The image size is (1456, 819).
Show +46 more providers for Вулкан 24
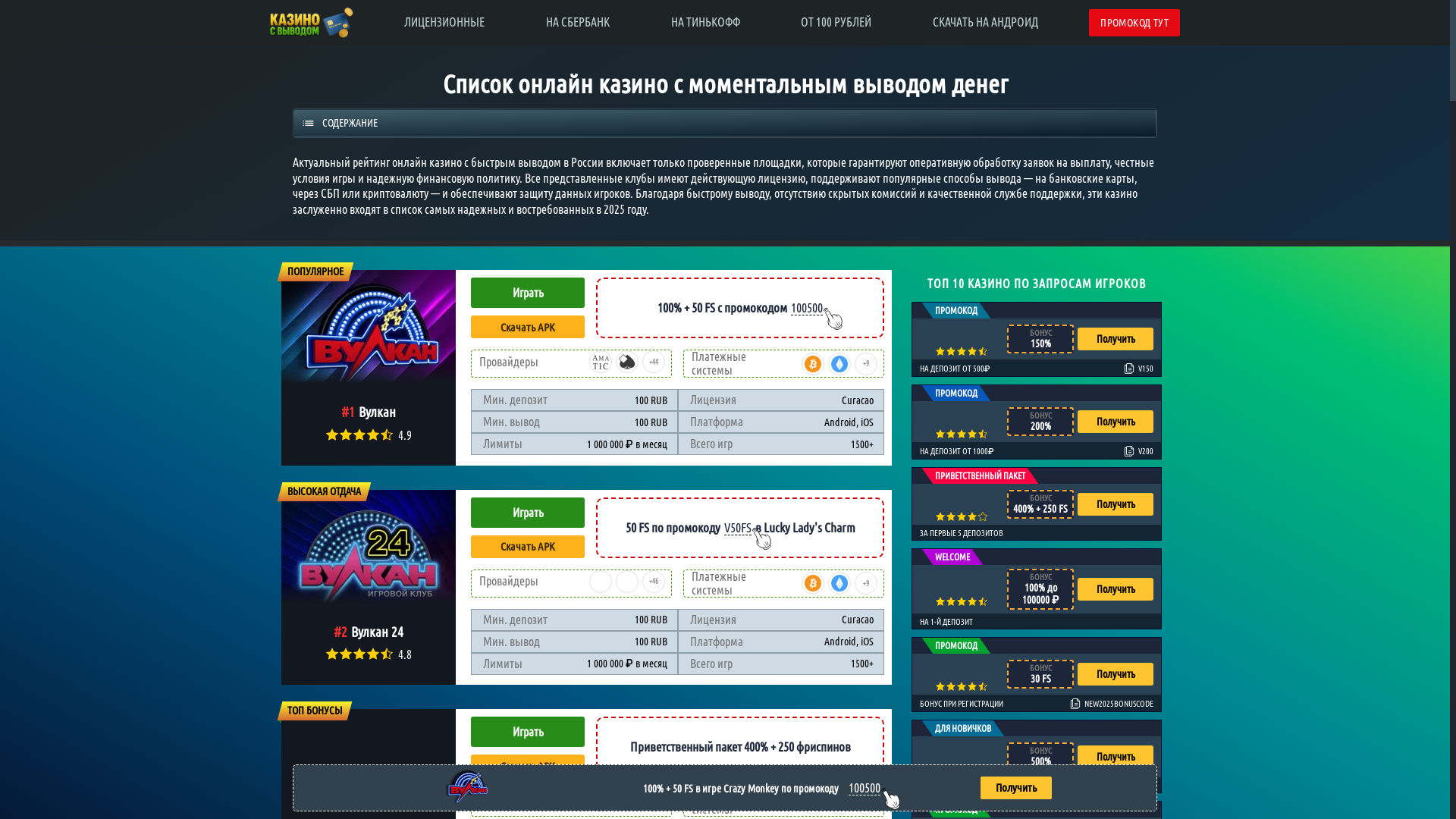[x=654, y=582]
